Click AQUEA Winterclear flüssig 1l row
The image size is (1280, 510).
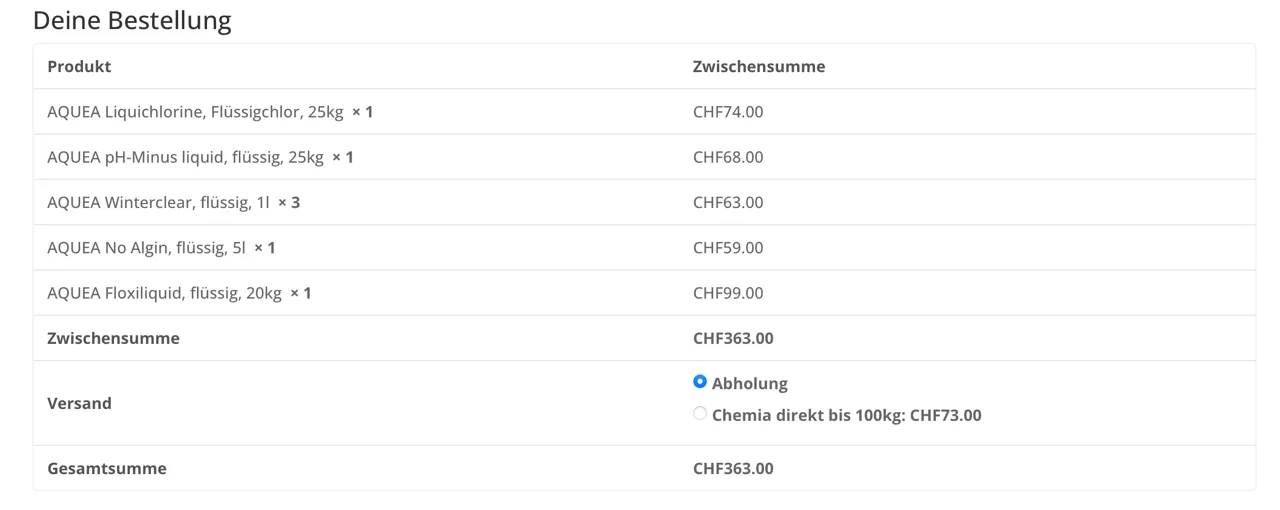644,202
